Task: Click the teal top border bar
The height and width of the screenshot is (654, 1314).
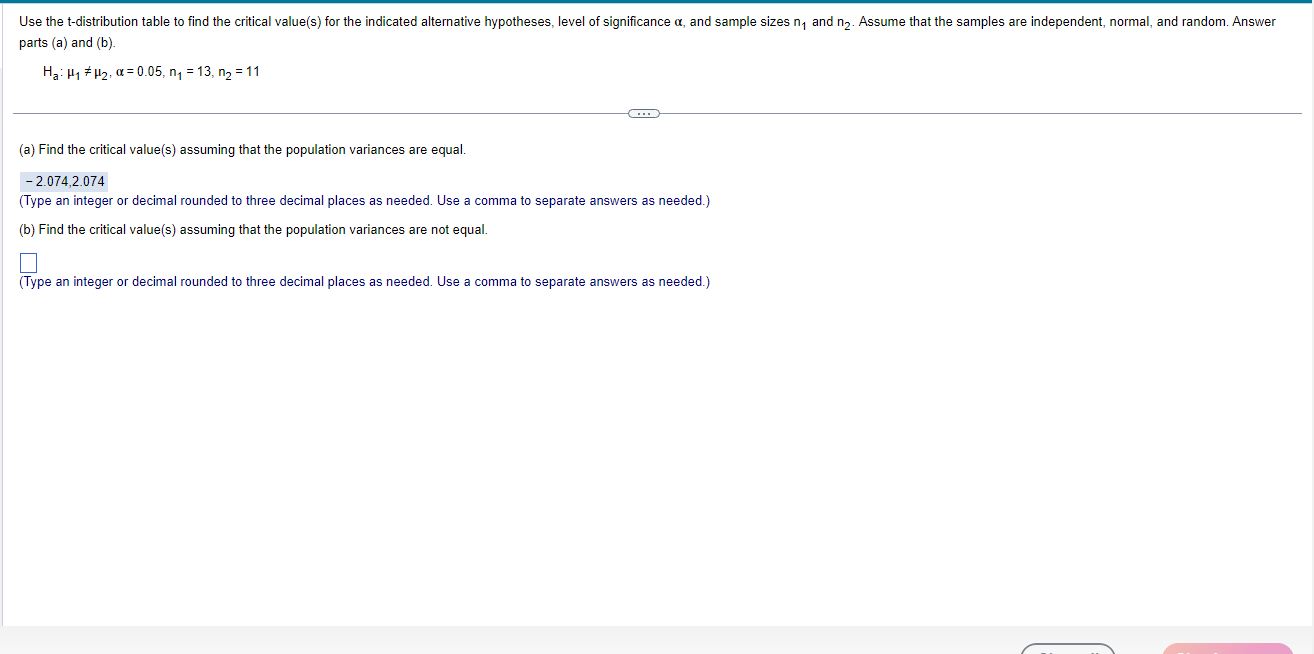Action: point(657,3)
